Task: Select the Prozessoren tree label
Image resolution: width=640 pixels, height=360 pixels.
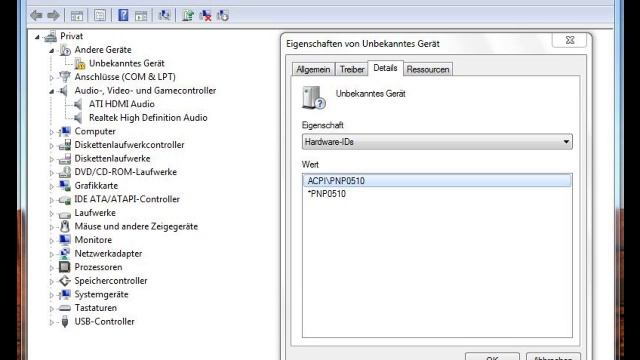Action: (98, 267)
